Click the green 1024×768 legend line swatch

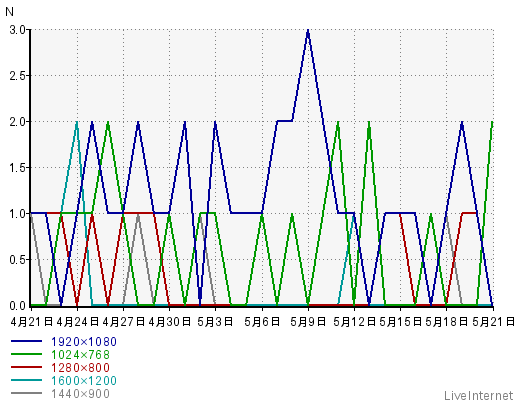pos(26,354)
